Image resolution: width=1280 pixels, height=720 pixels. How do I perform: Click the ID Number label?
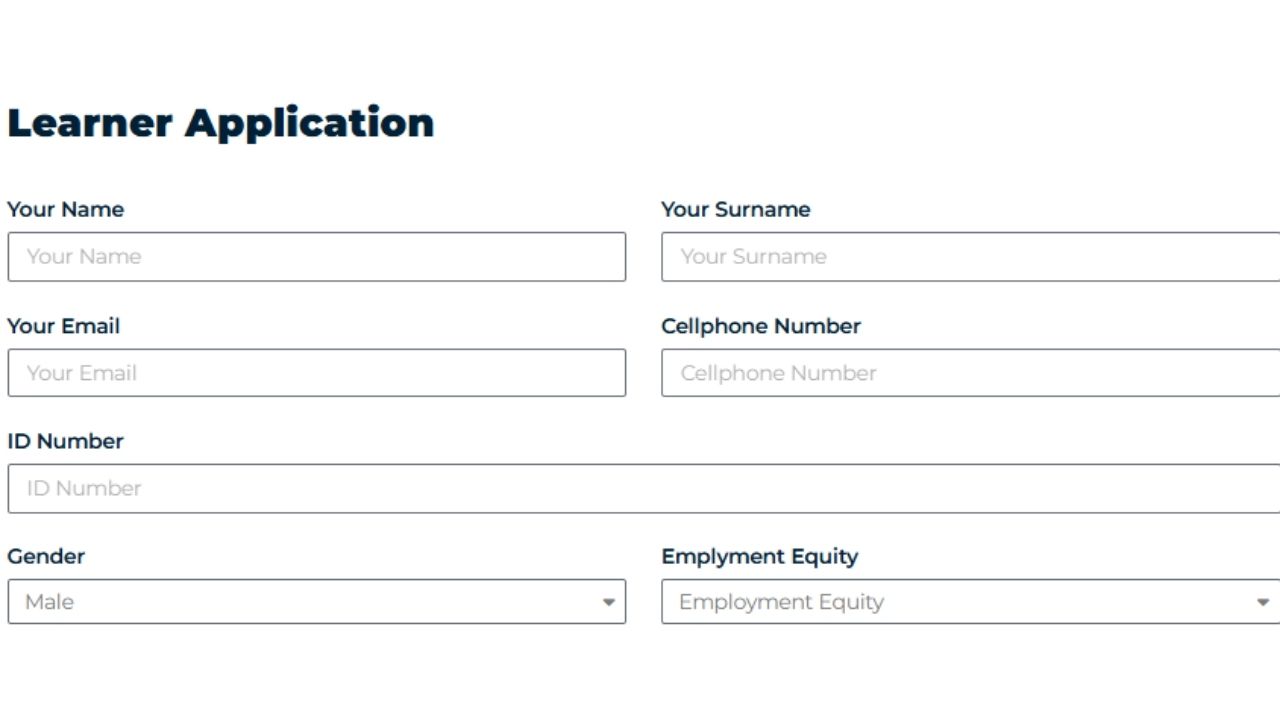tap(65, 441)
